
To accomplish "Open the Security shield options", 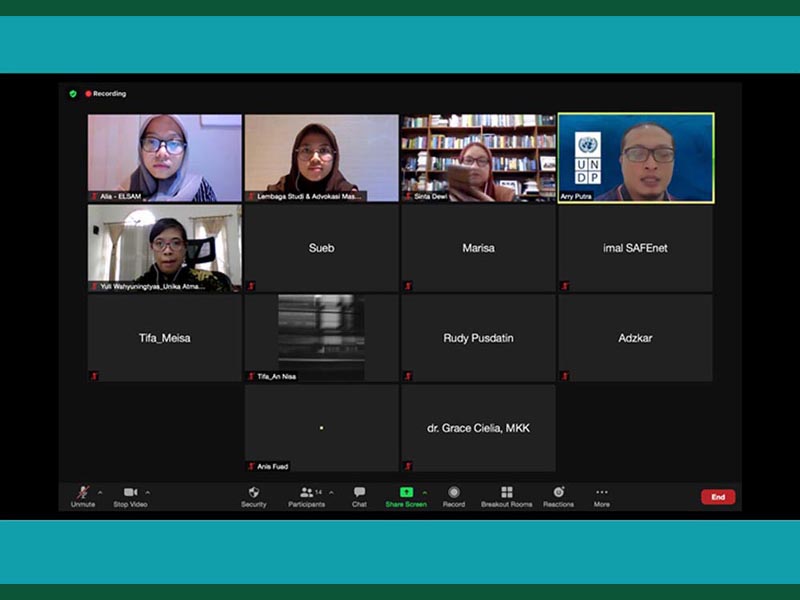I will pos(254,496).
